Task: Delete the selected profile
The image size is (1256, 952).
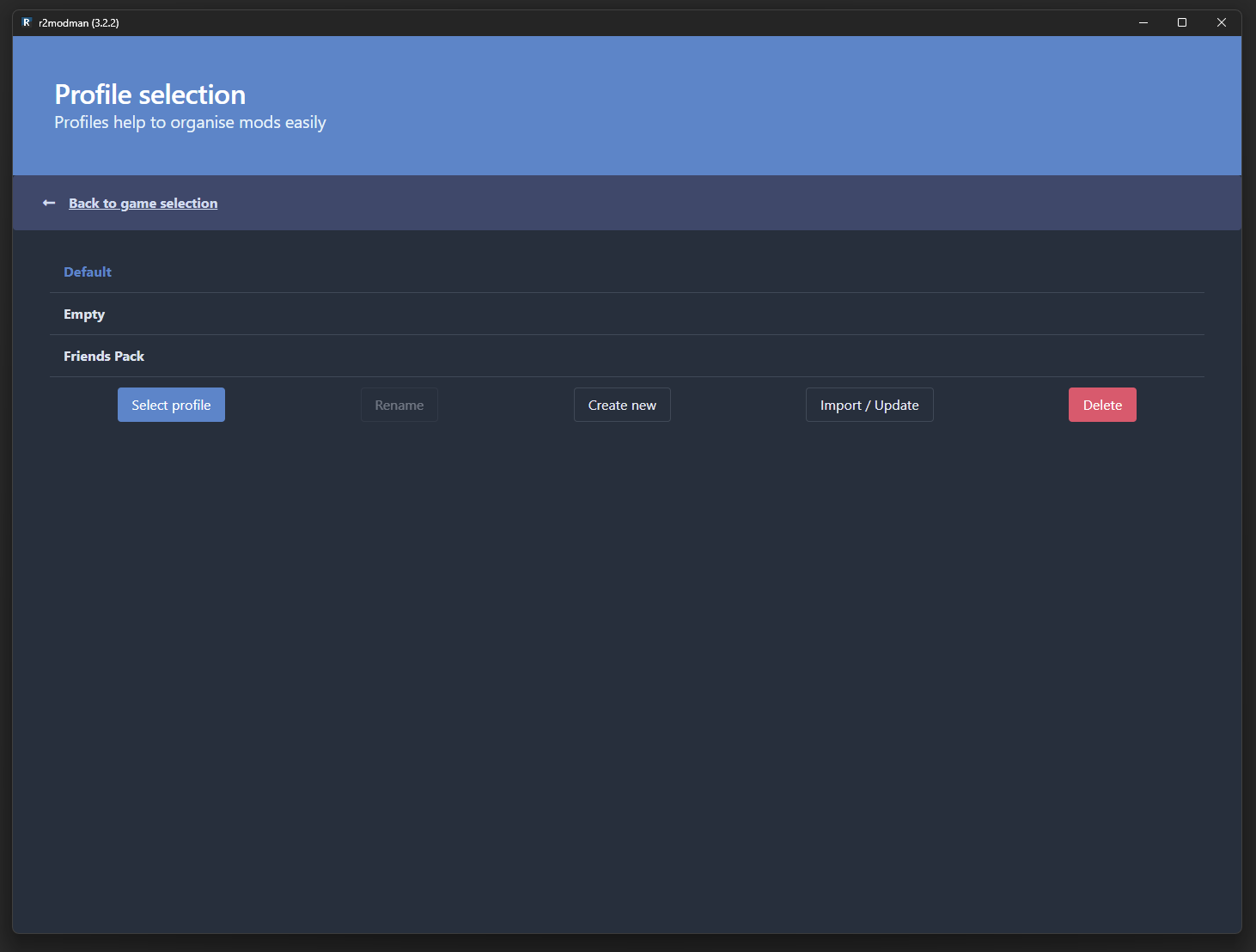Action: point(1102,405)
